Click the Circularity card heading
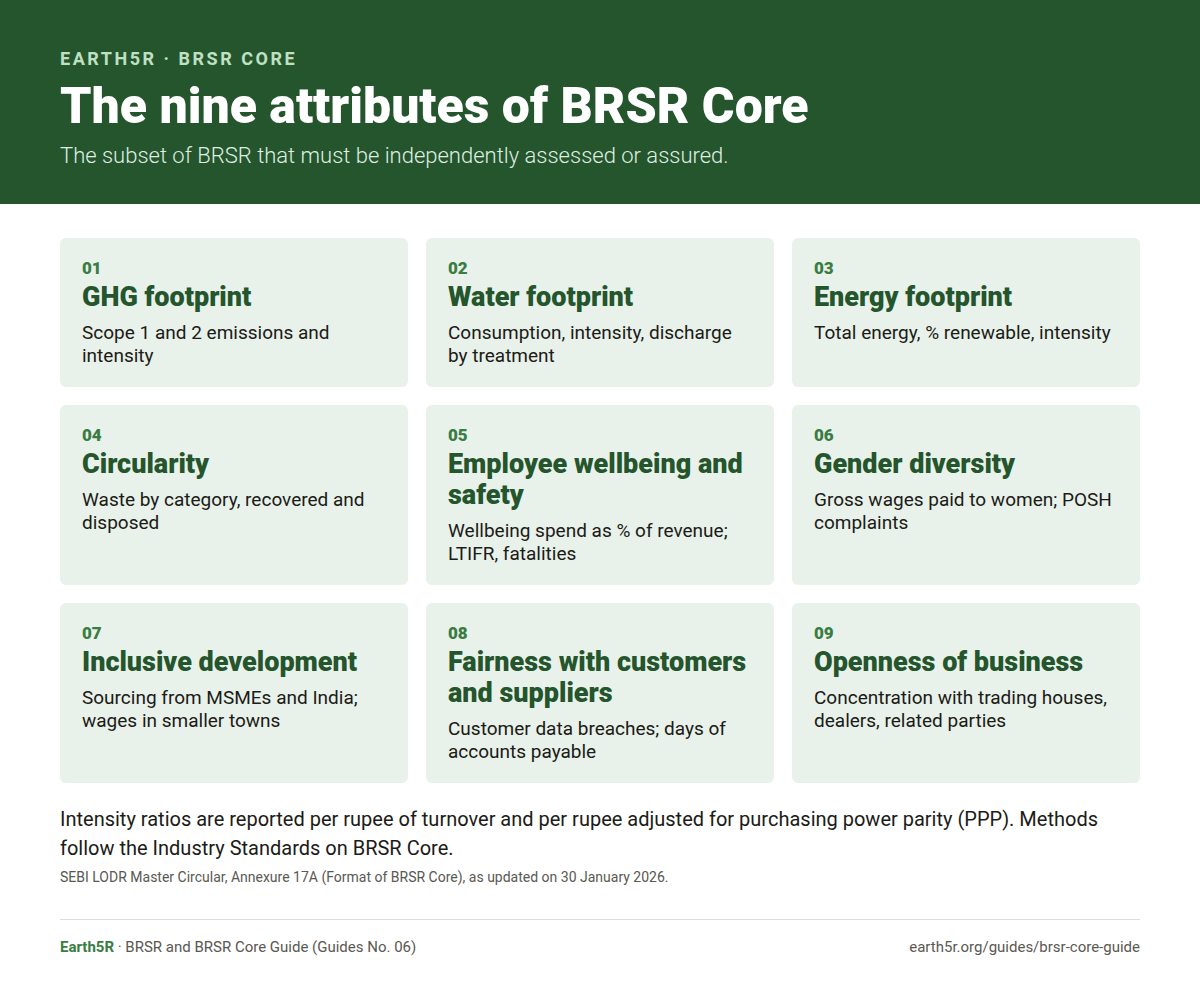 (146, 464)
